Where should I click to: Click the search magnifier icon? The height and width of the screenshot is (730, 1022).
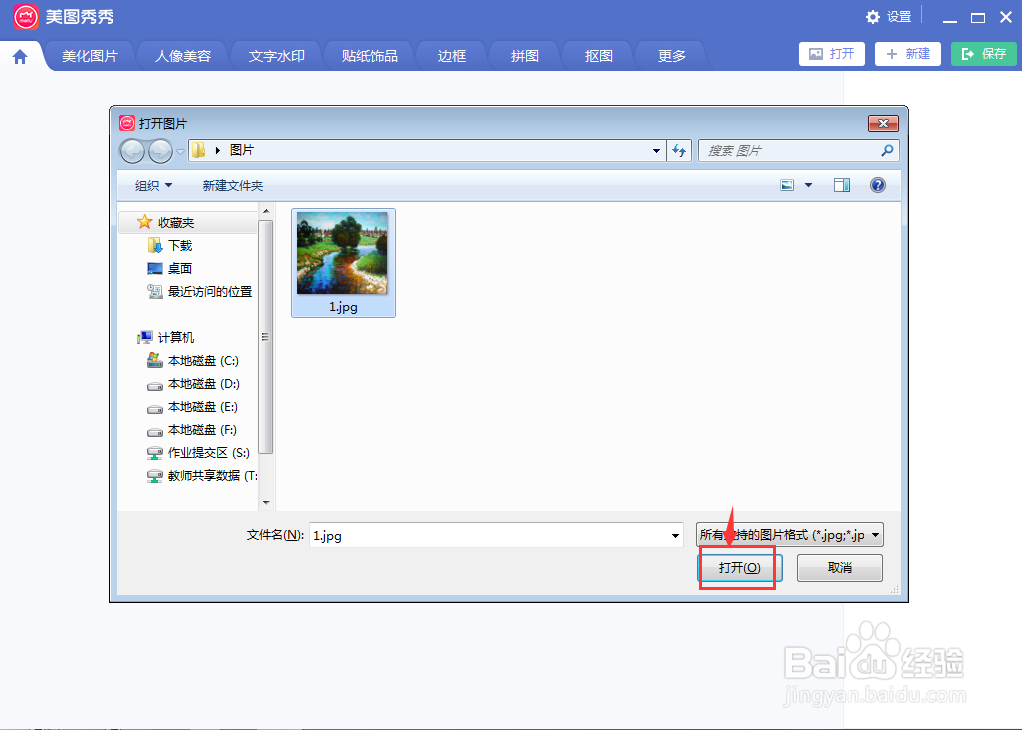coord(886,151)
